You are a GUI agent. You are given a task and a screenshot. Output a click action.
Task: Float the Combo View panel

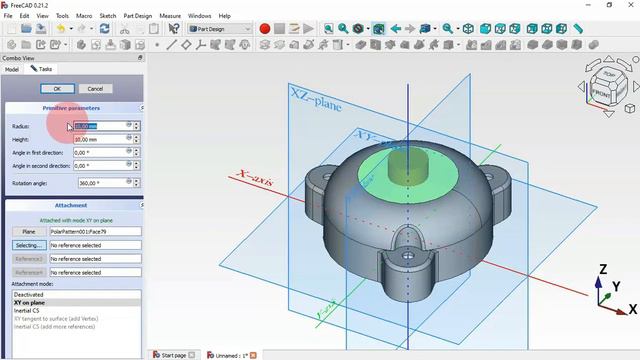tap(140, 58)
